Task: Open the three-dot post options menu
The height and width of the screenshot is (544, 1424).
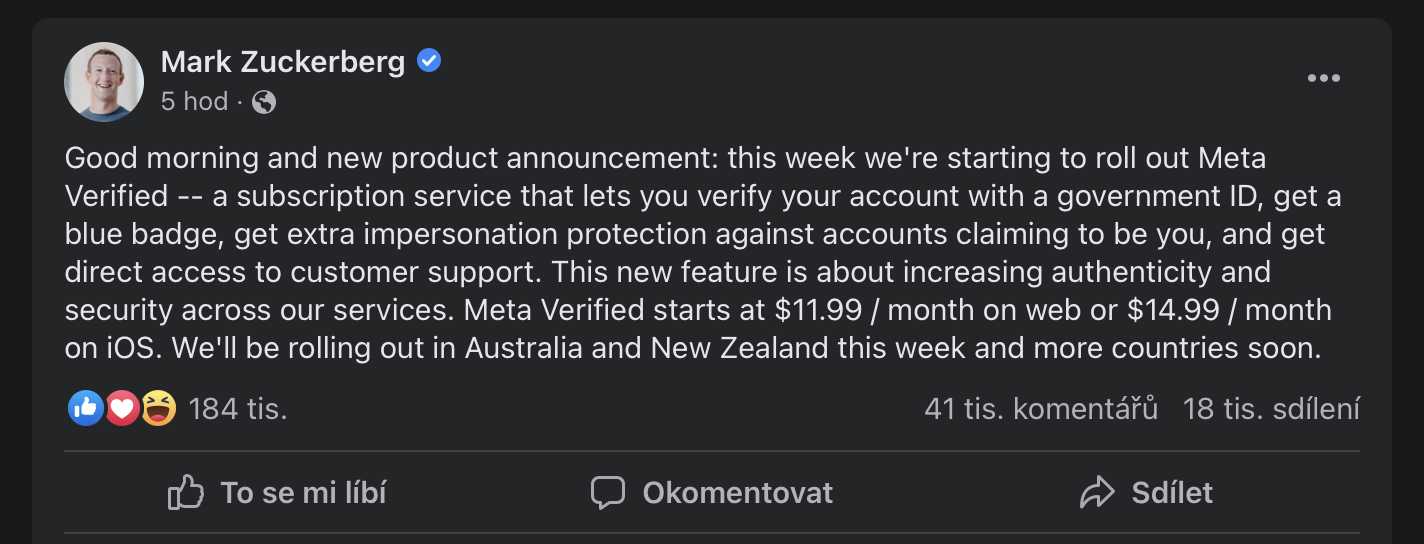Action: (1323, 79)
